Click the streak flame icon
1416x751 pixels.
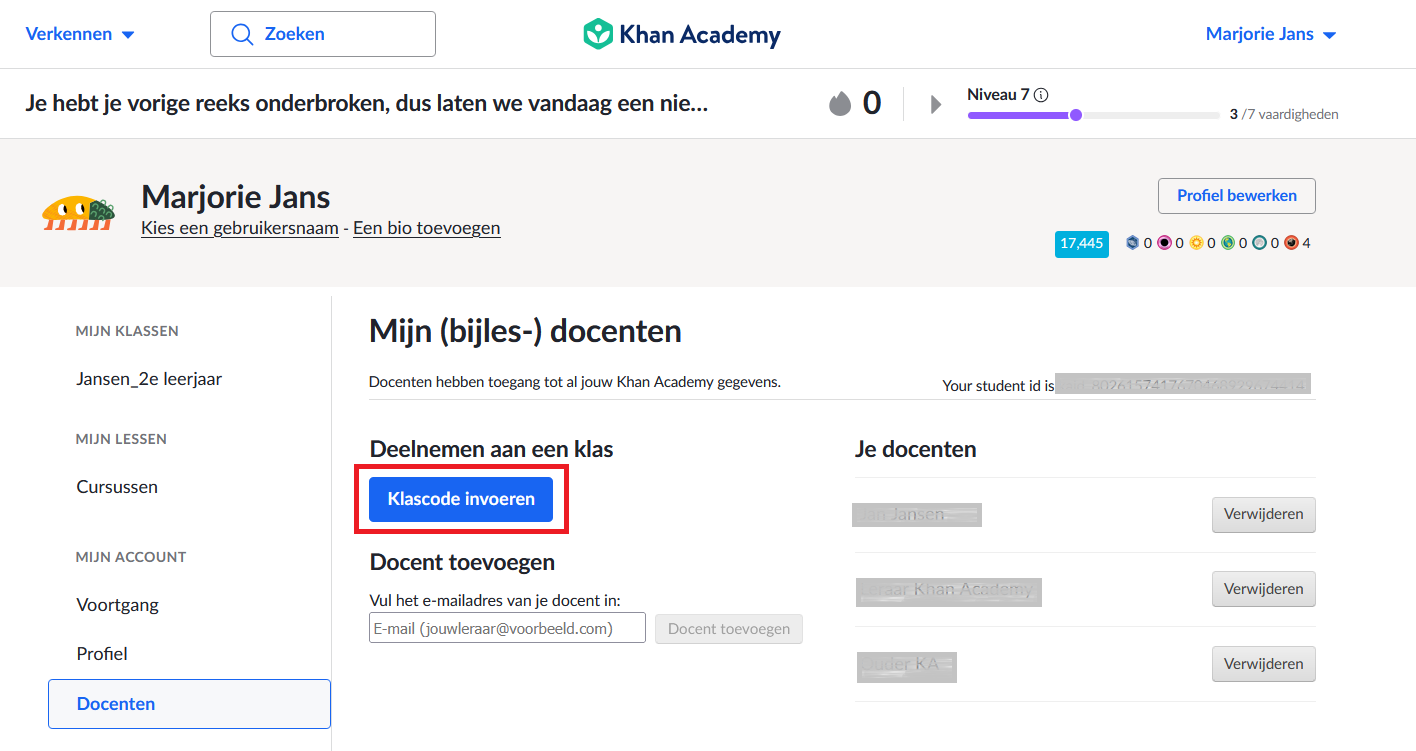pos(840,103)
